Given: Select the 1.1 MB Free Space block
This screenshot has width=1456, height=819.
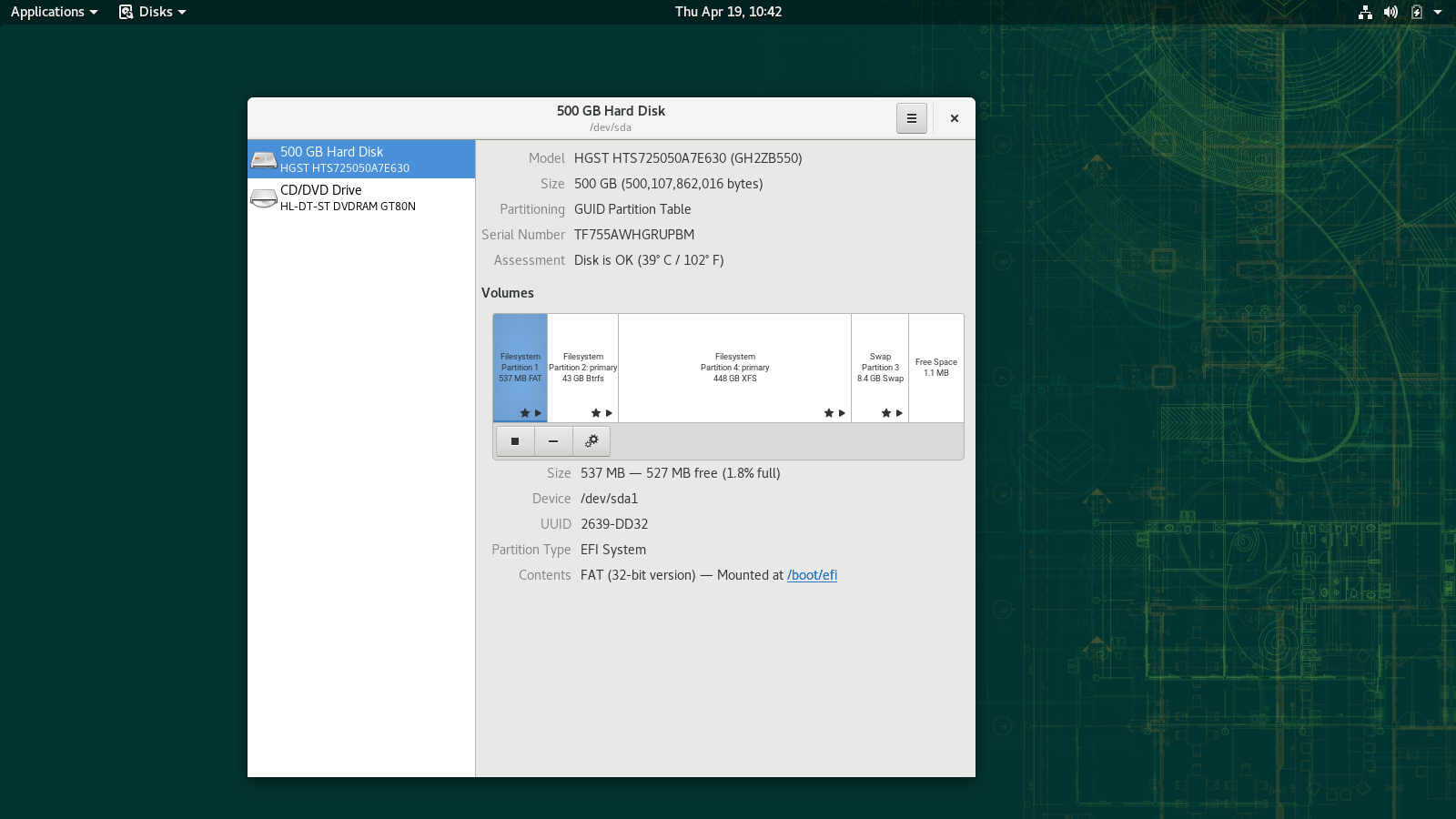Looking at the screenshot, I should point(935,368).
